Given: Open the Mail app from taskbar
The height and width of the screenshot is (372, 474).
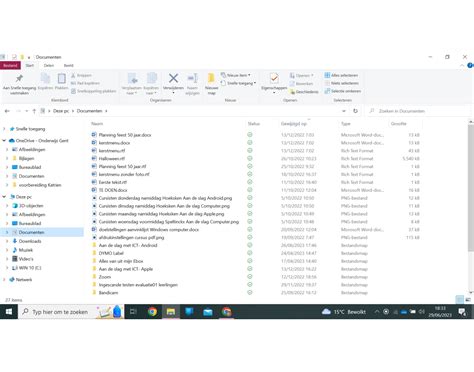Looking at the screenshot, I should 208,312.
